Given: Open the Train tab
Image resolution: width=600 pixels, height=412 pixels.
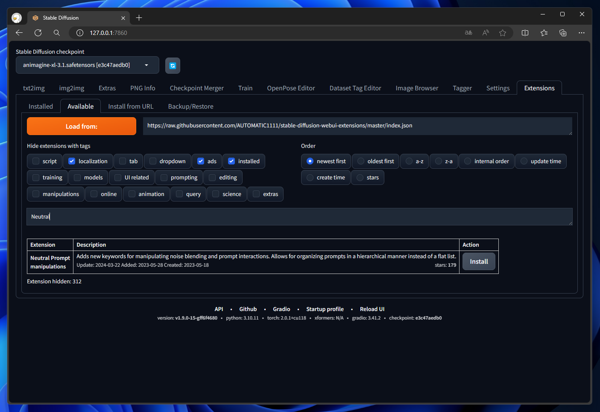Looking at the screenshot, I should tap(245, 88).
